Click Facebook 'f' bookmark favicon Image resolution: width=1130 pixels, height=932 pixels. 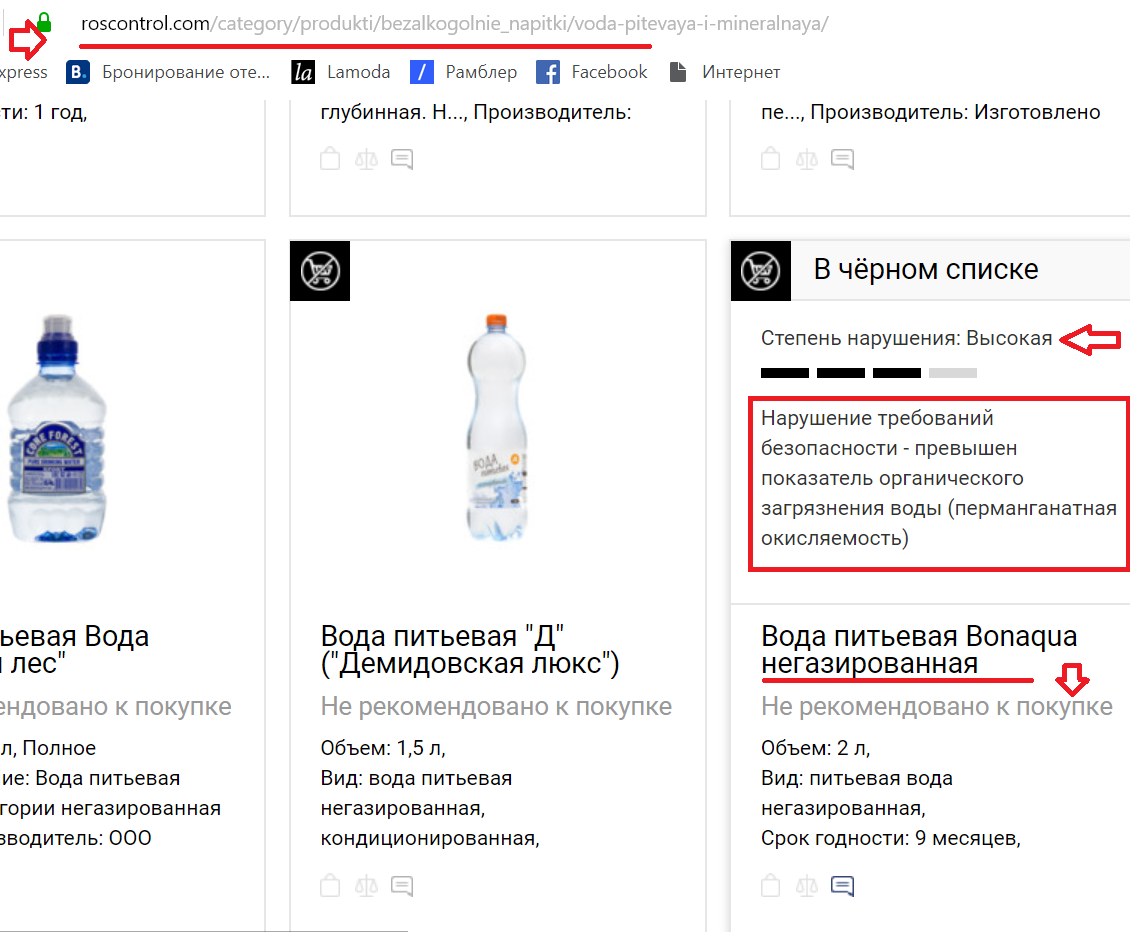click(x=548, y=72)
